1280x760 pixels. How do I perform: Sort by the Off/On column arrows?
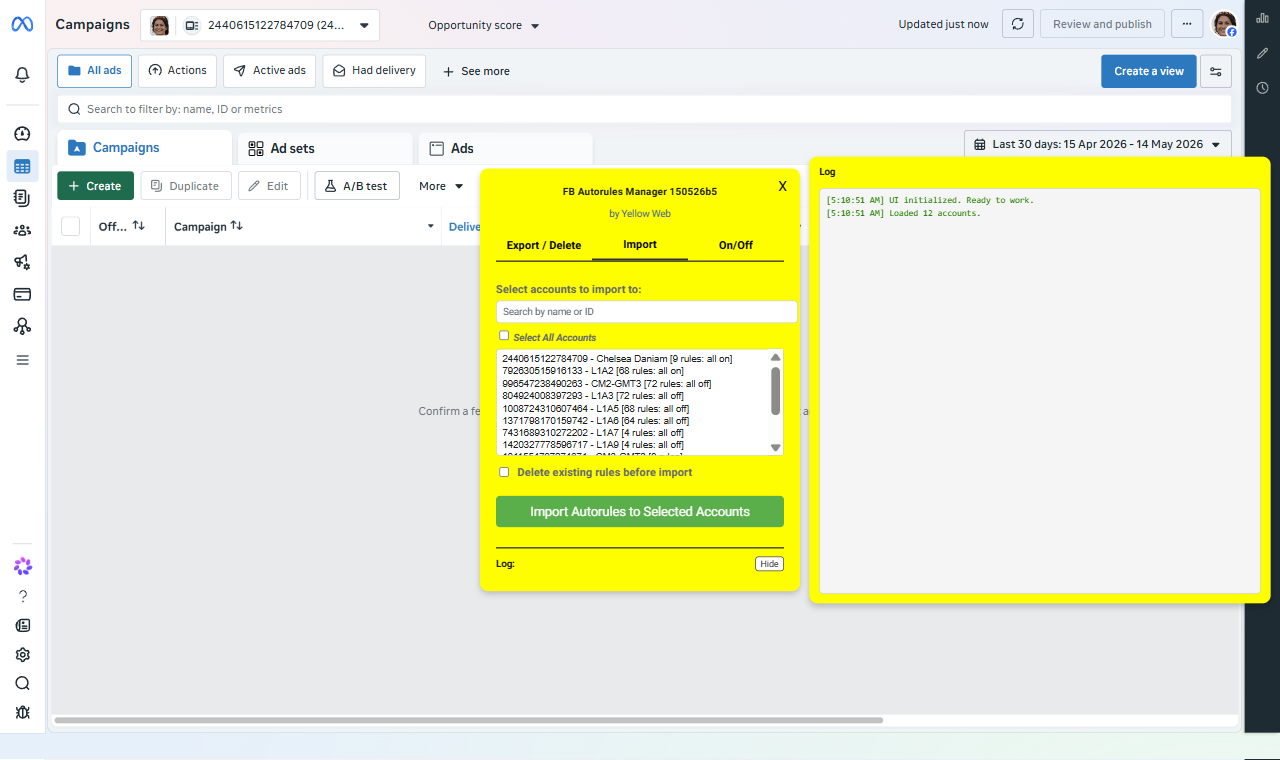pyautogui.click(x=138, y=226)
